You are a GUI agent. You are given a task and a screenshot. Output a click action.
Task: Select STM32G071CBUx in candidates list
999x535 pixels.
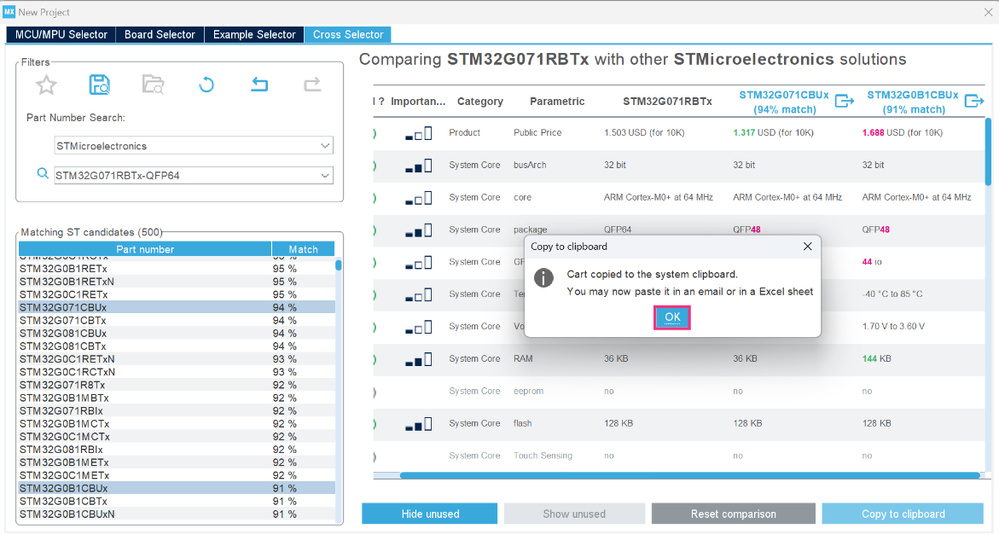176,308
